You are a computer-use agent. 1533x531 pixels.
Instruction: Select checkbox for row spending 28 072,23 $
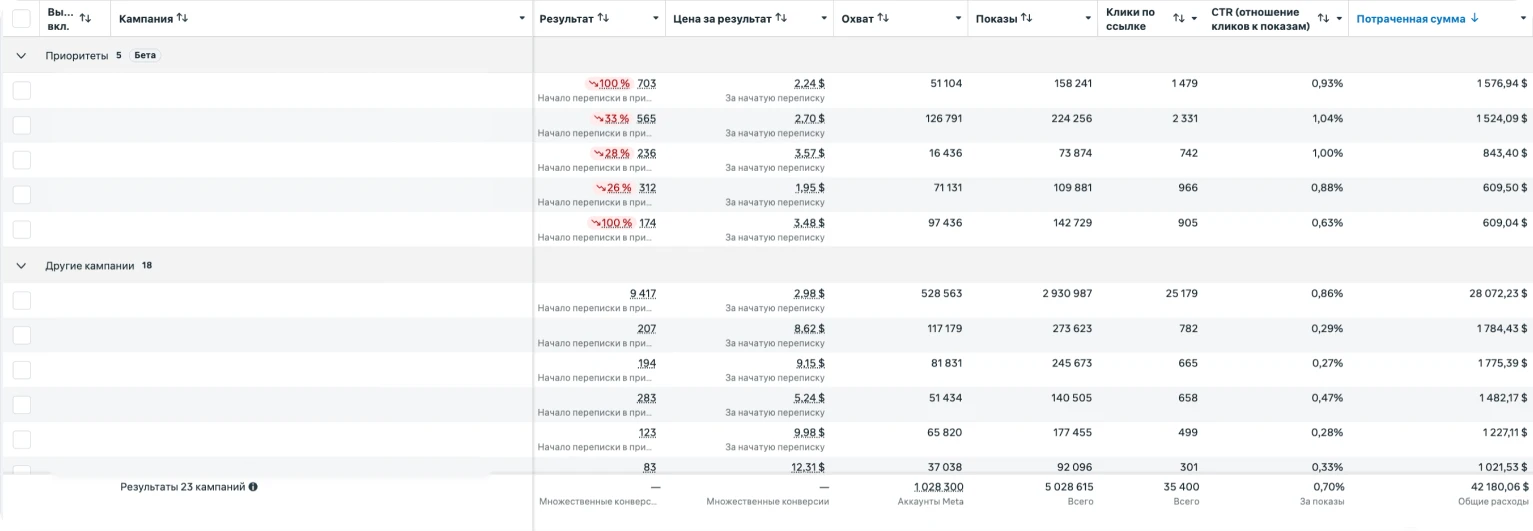(x=21, y=300)
